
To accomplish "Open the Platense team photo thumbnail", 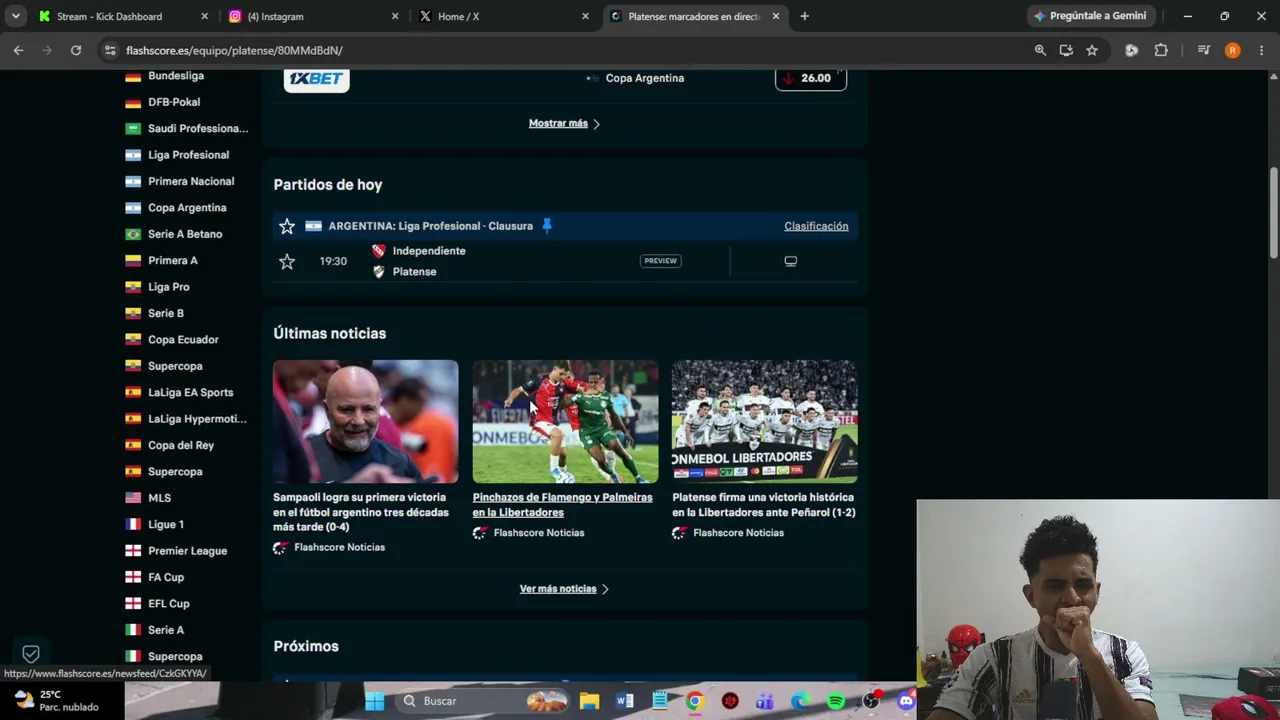I will coord(765,422).
